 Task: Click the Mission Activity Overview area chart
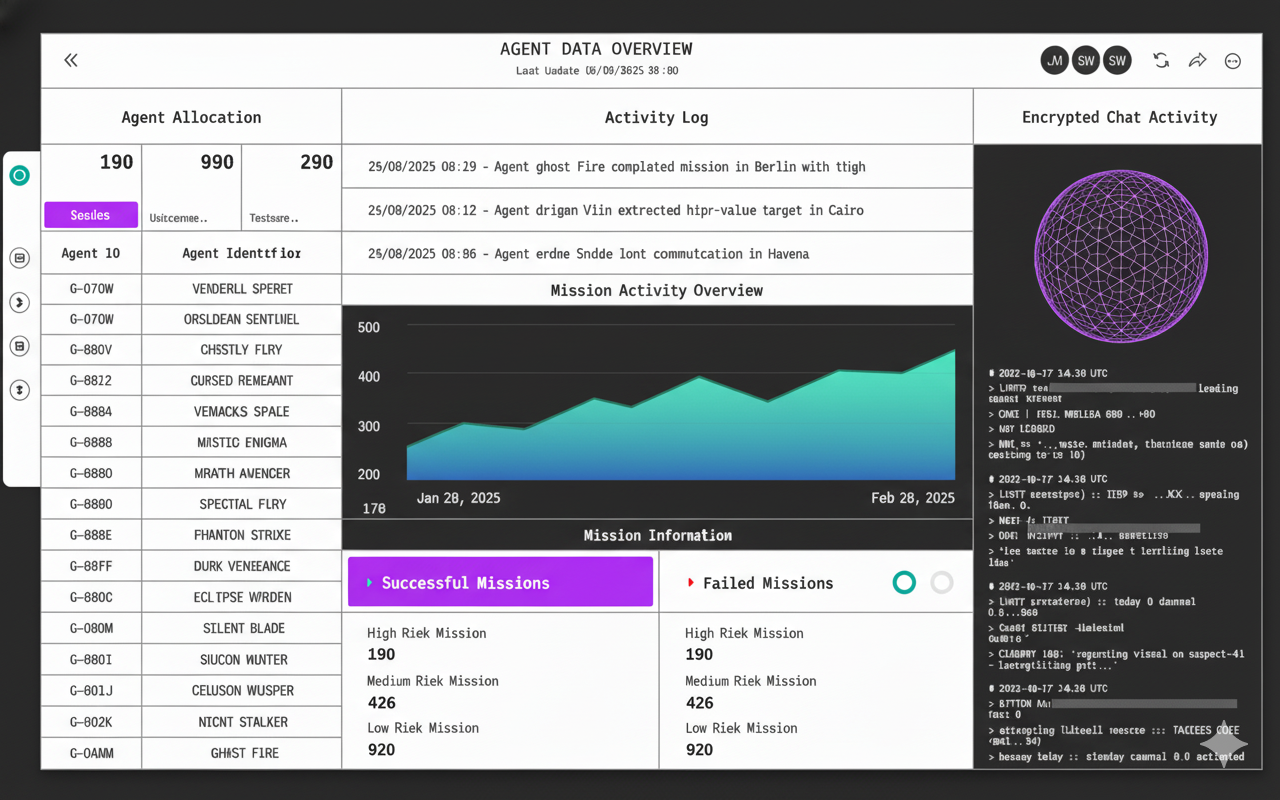click(x=680, y=420)
